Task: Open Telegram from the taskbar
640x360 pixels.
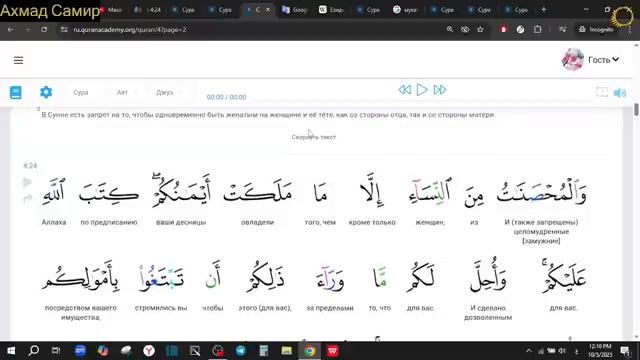Action: click(x=241, y=351)
